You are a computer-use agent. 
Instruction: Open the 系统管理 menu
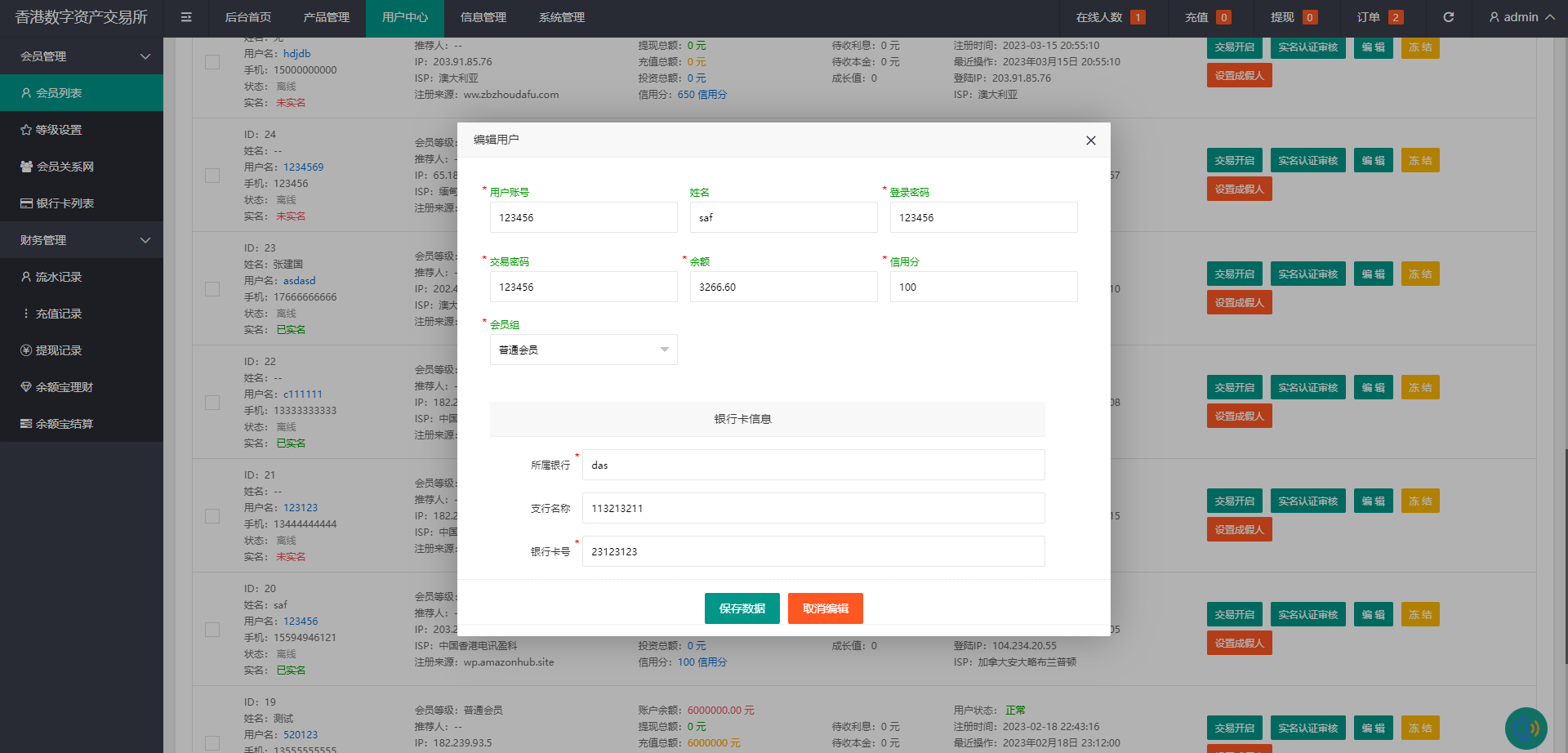(x=561, y=17)
